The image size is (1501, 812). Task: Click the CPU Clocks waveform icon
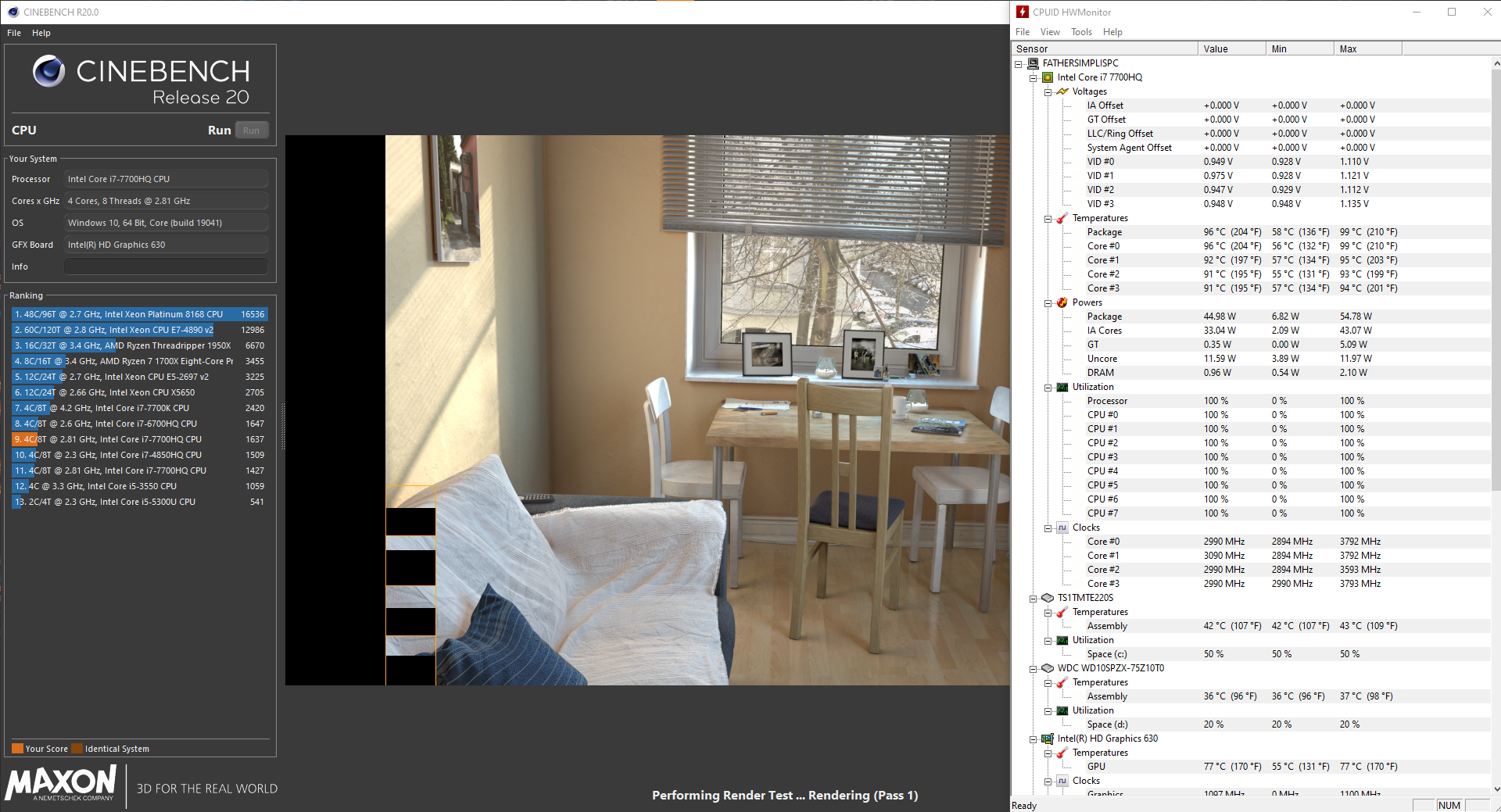pos(1062,528)
